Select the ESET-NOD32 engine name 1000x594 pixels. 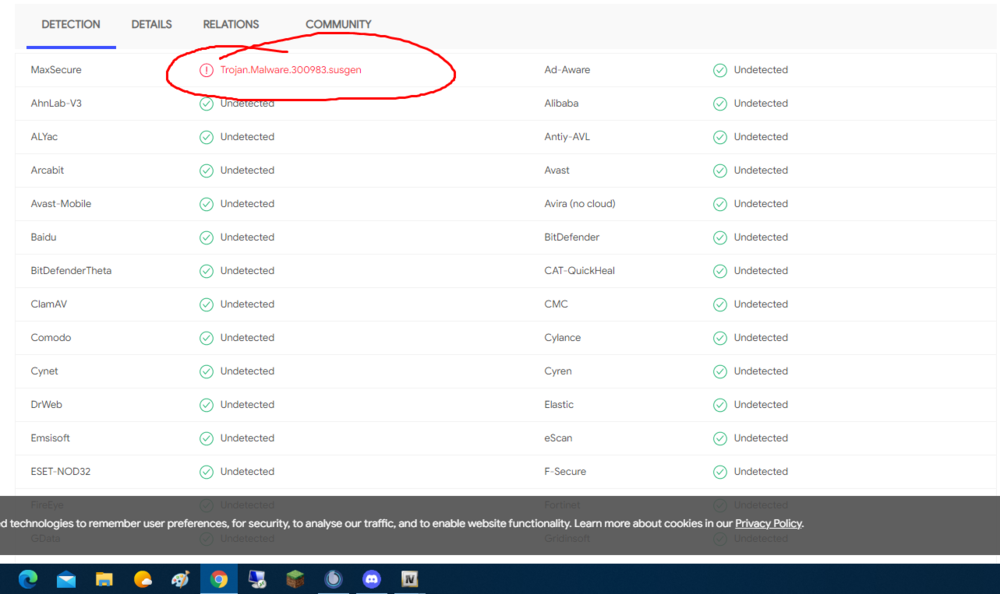coord(61,471)
